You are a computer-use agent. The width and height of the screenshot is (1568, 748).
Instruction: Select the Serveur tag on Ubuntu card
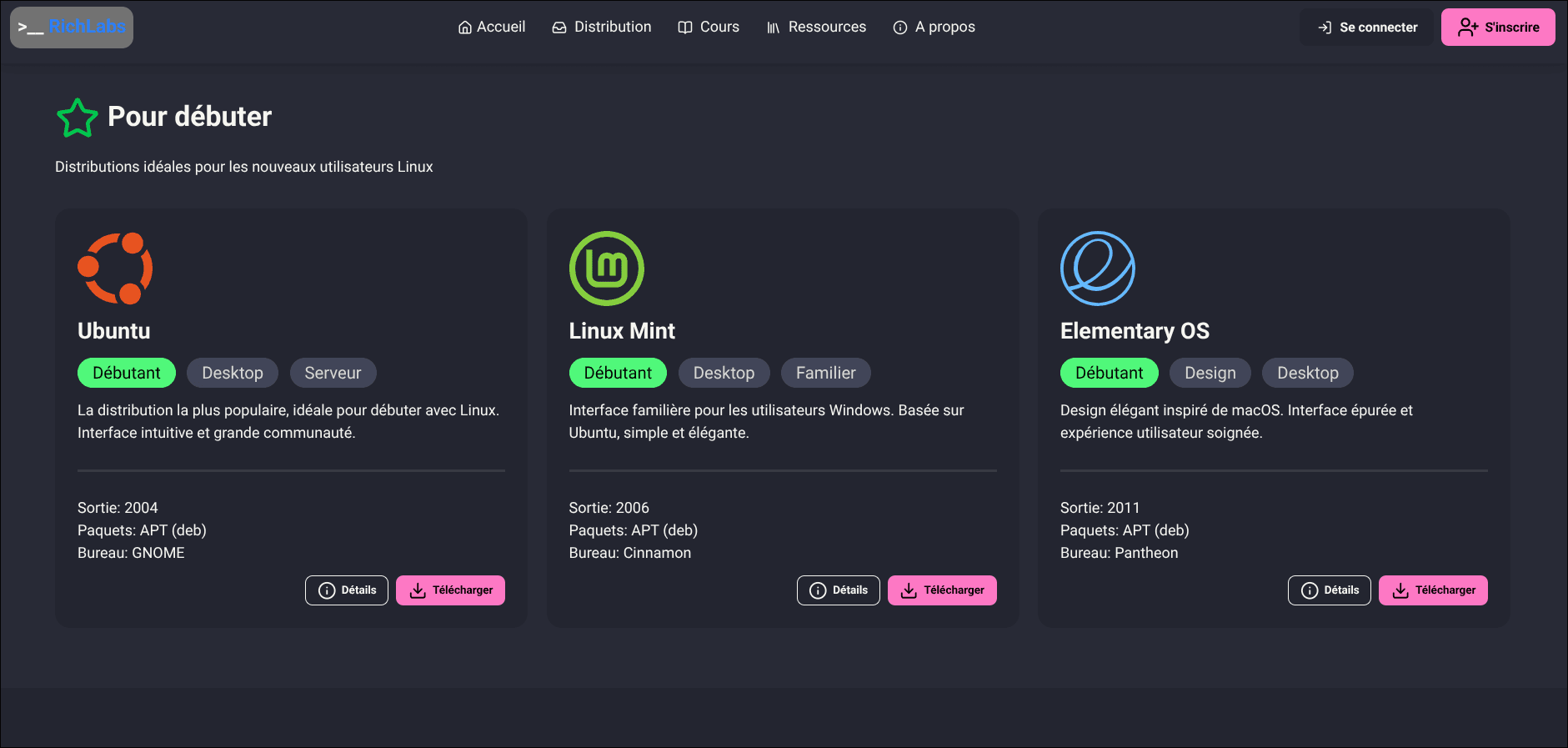tap(333, 373)
